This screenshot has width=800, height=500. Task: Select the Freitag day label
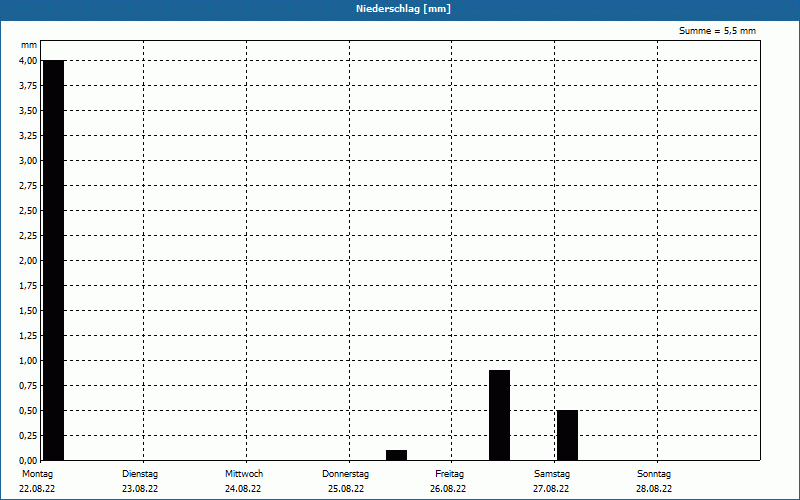click(x=449, y=474)
